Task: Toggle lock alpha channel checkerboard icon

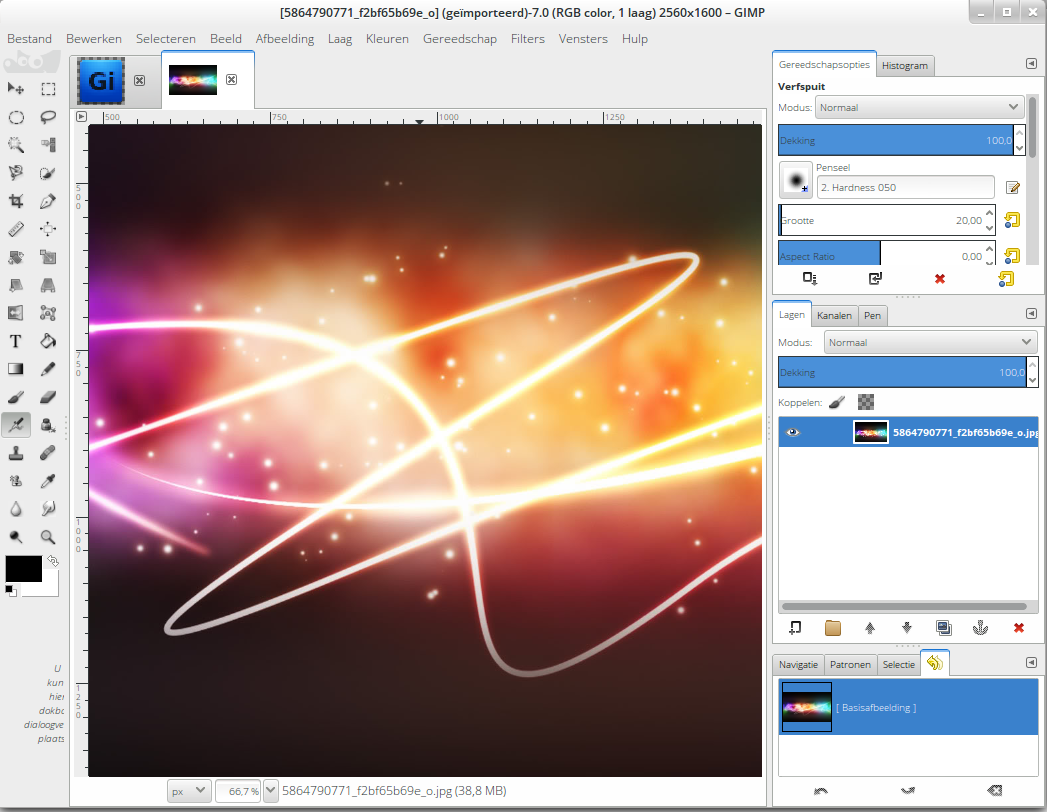Action: (866, 402)
